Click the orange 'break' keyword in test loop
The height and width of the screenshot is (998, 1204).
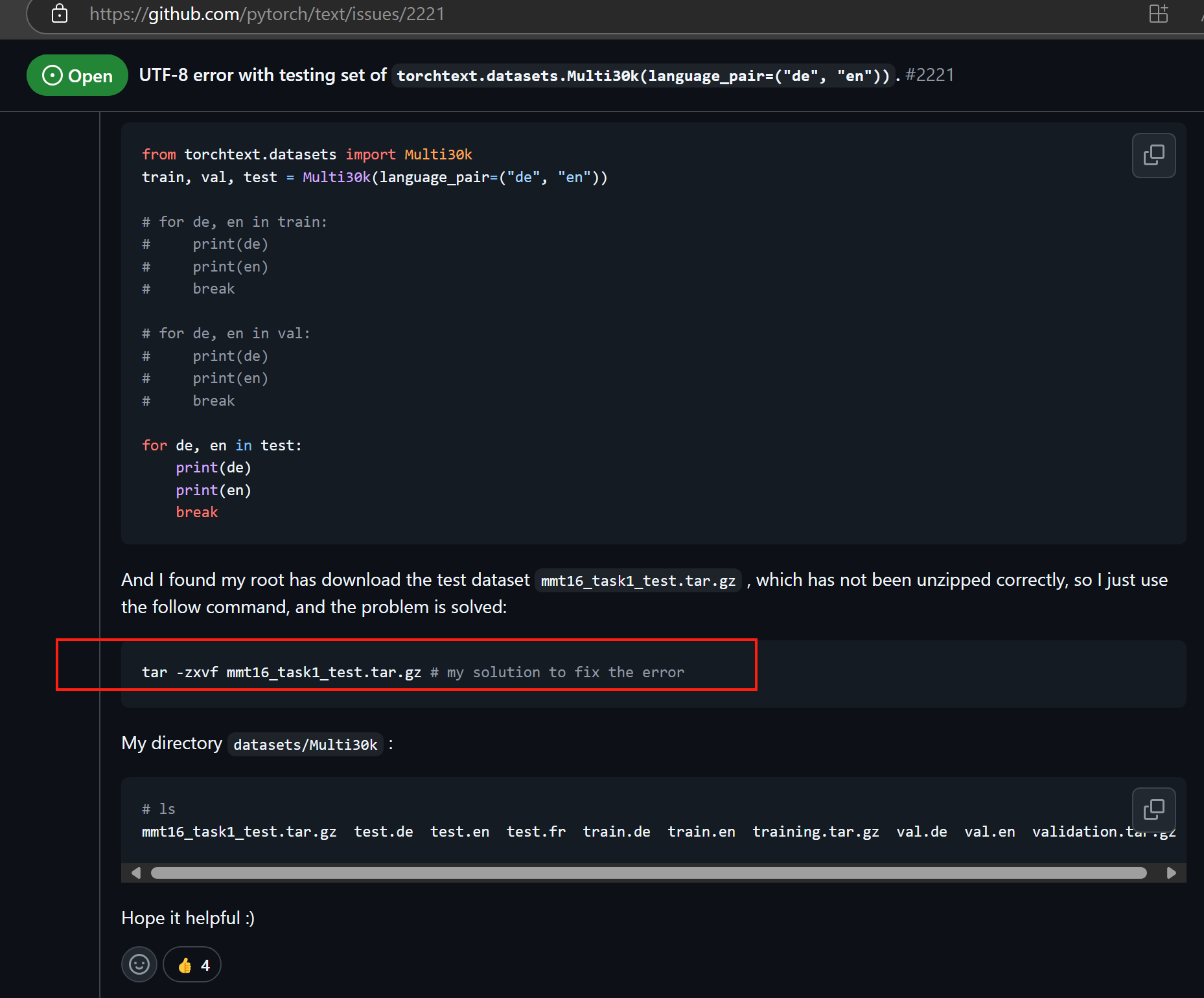tap(197, 512)
